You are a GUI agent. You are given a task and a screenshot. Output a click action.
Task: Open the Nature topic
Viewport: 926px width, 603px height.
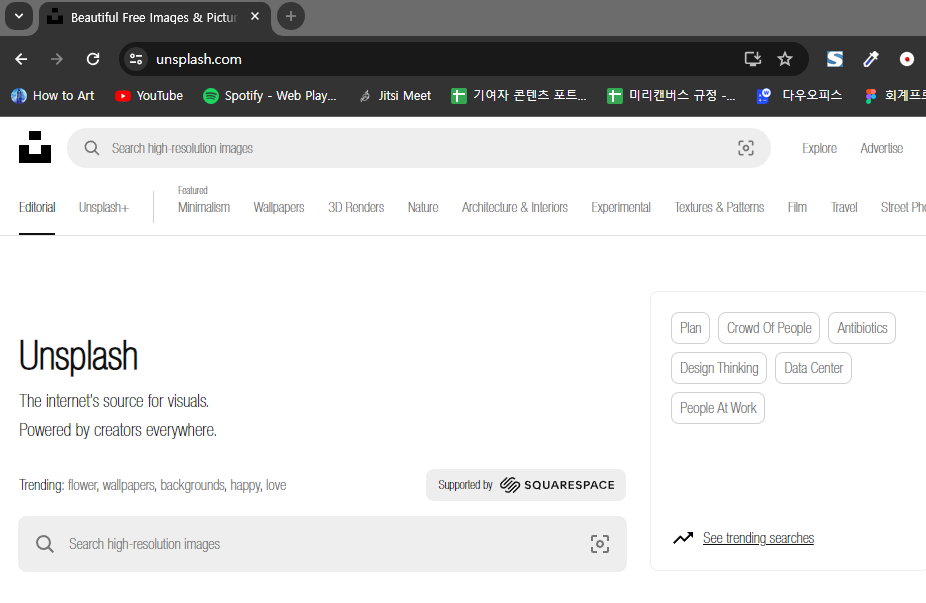(423, 207)
